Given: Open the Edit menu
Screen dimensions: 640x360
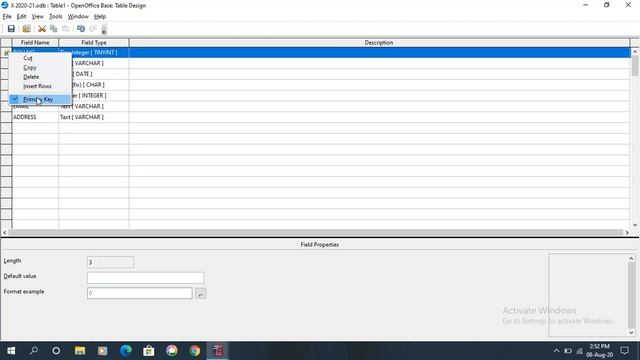Looking at the screenshot, I should (21, 16).
